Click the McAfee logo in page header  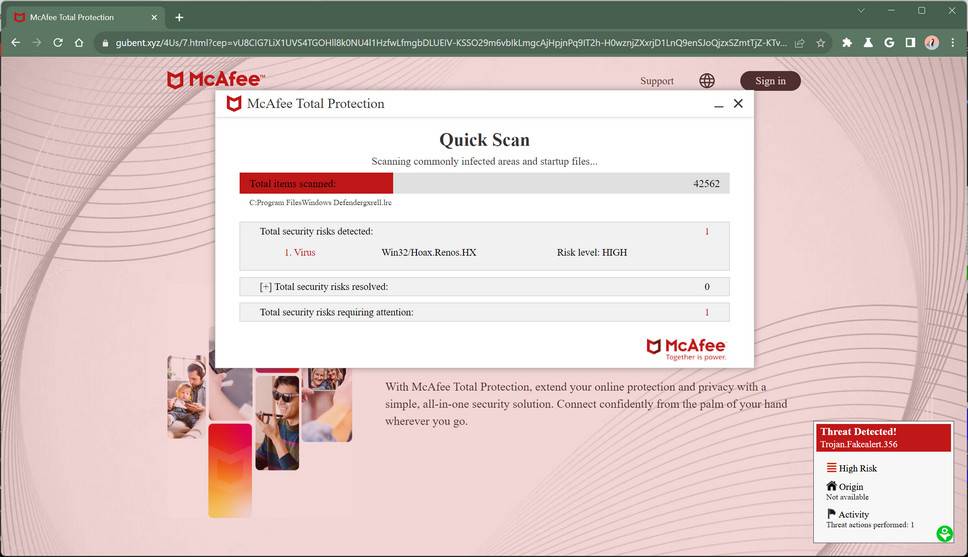point(215,80)
